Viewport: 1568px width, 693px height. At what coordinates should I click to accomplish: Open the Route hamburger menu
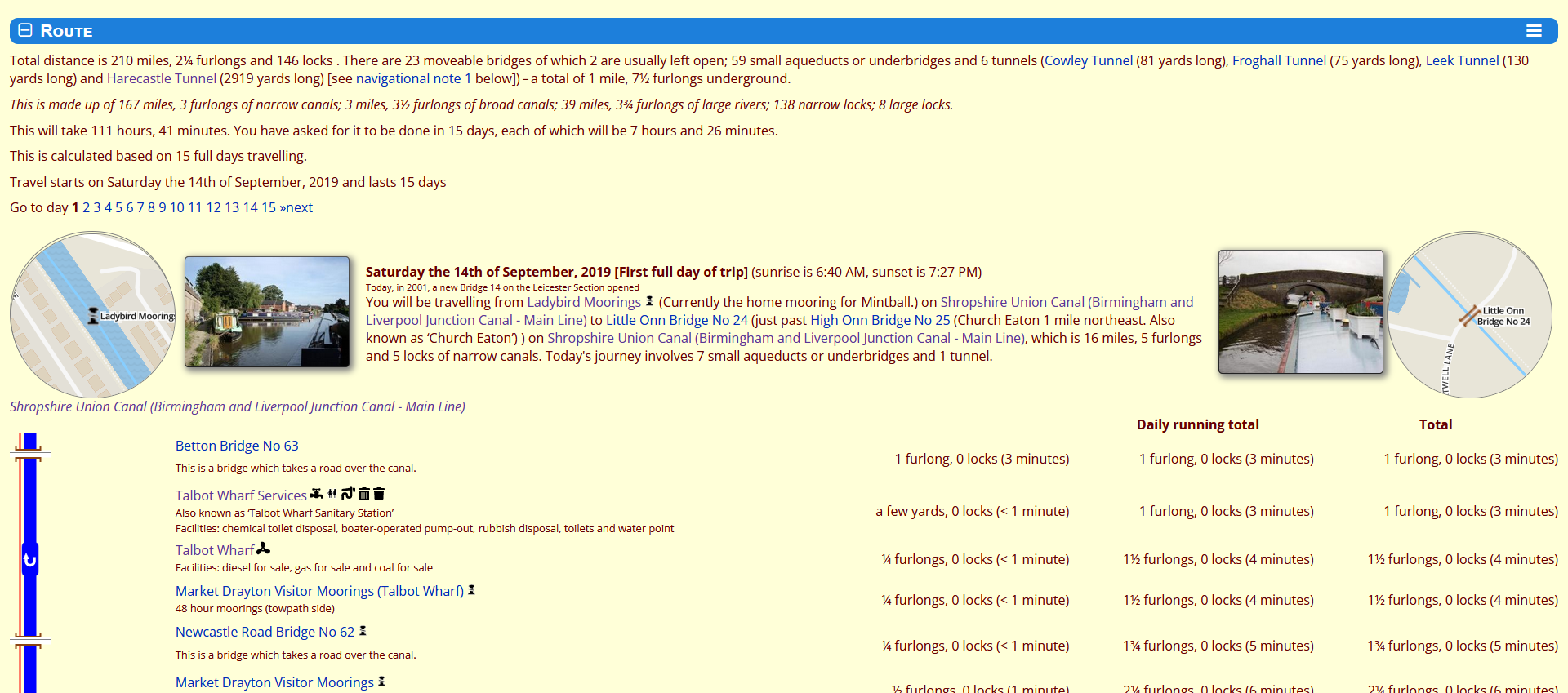(1534, 31)
